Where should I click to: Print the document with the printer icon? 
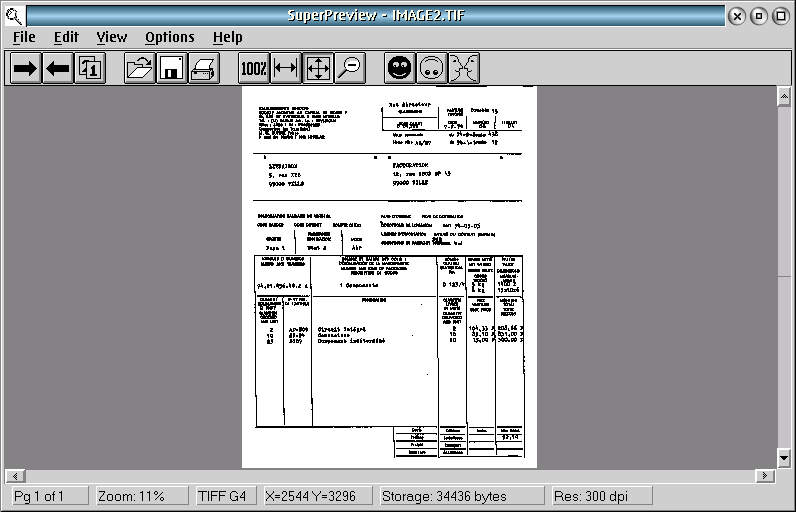[x=203, y=68]
